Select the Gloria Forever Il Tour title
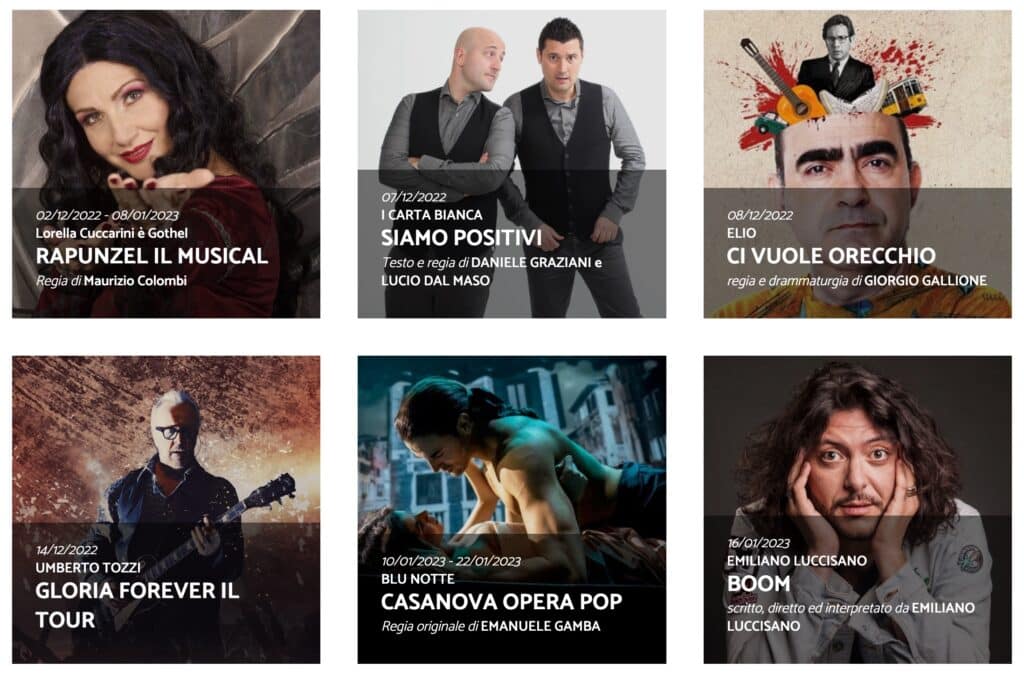The image size is (1024, 675). point(137,604)
